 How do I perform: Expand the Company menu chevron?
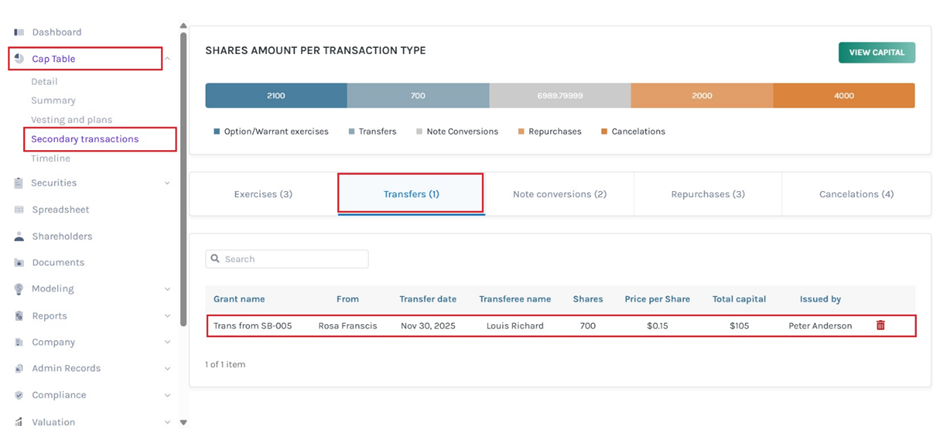167,342
